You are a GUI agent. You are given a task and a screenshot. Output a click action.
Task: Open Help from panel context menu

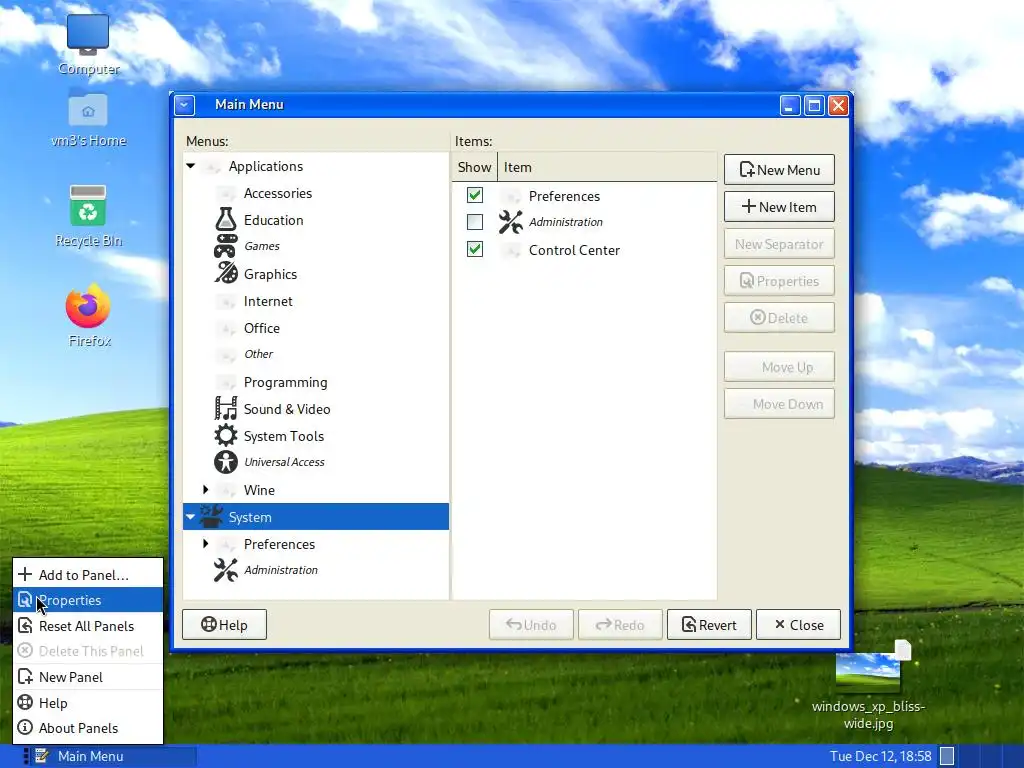[88, 703]
